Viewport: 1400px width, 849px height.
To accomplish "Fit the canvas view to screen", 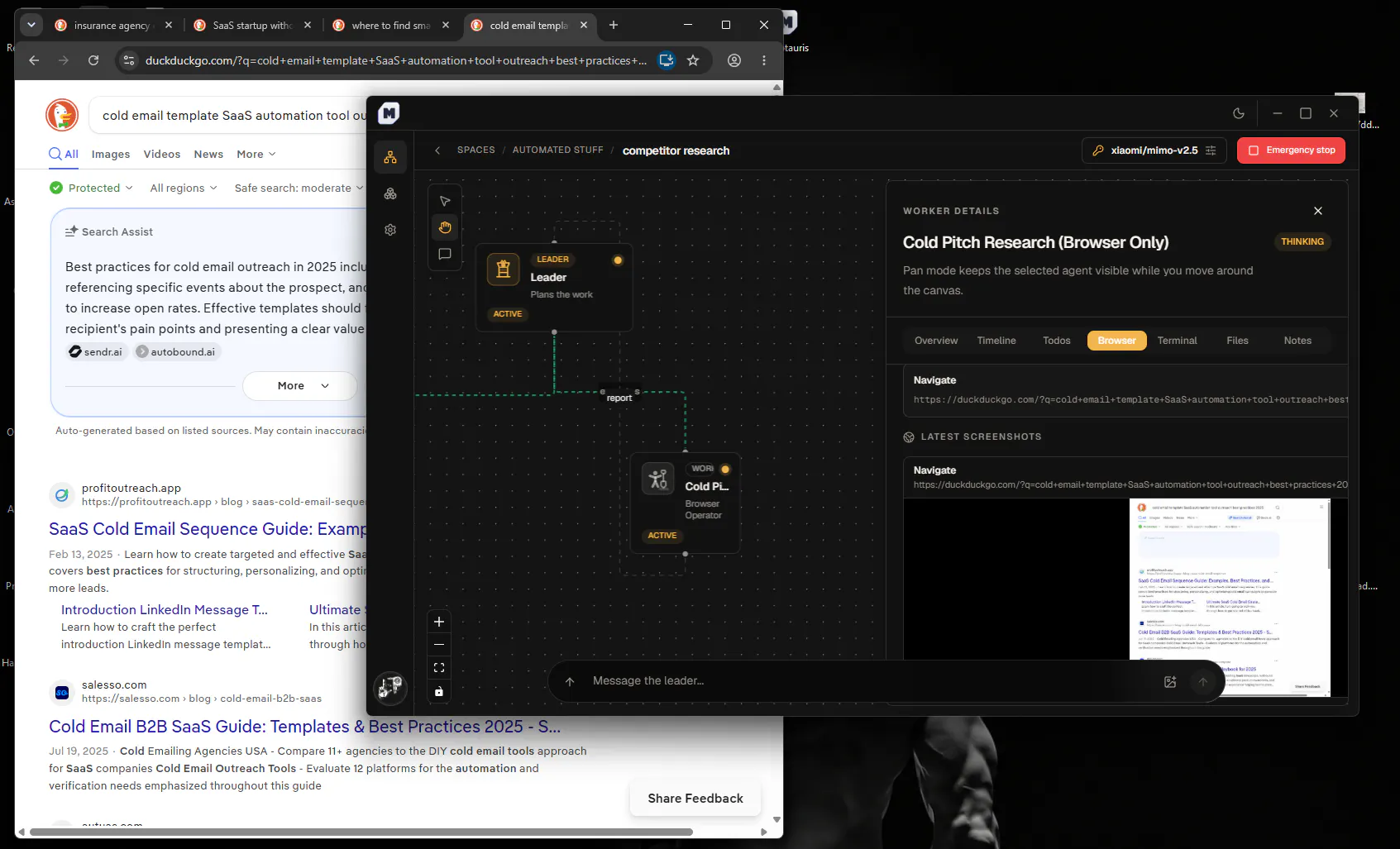I will click(x=439, y=668).
